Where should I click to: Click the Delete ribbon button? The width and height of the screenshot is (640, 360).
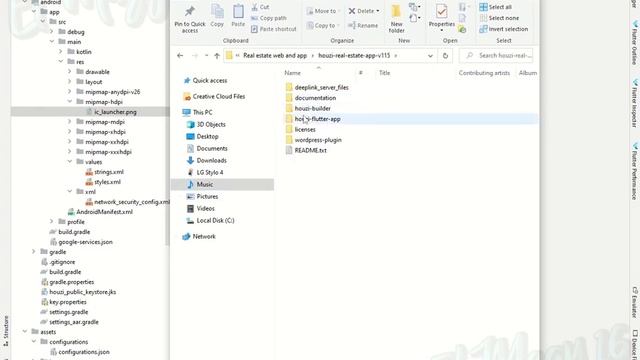(363, 11)
